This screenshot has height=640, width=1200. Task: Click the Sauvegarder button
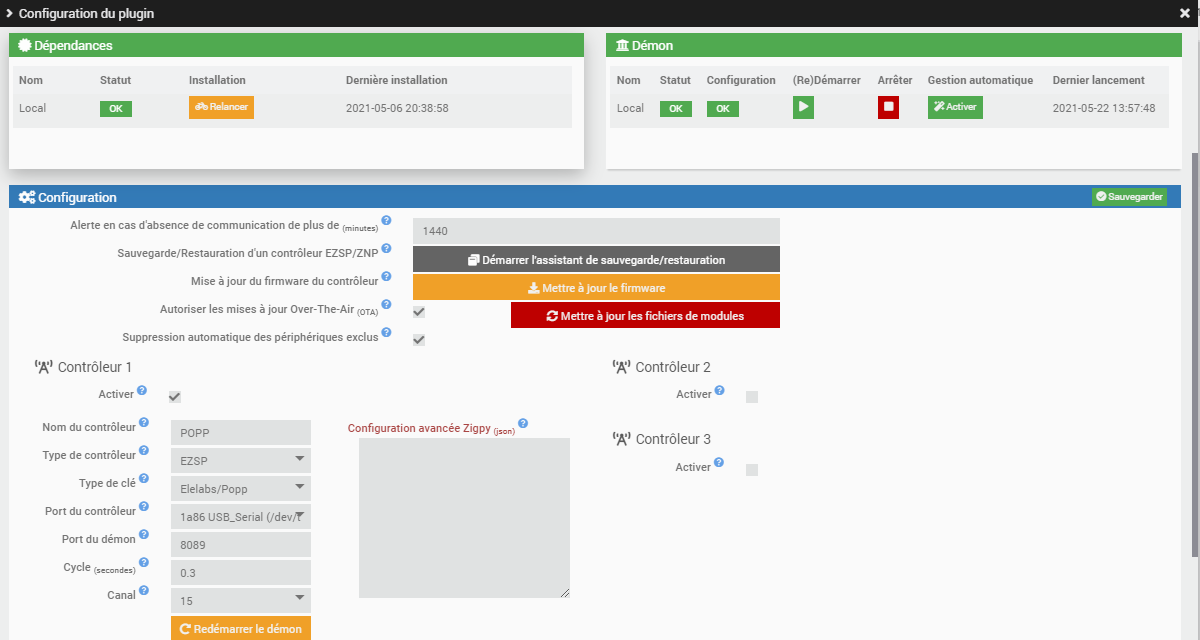coord(1129,197)
